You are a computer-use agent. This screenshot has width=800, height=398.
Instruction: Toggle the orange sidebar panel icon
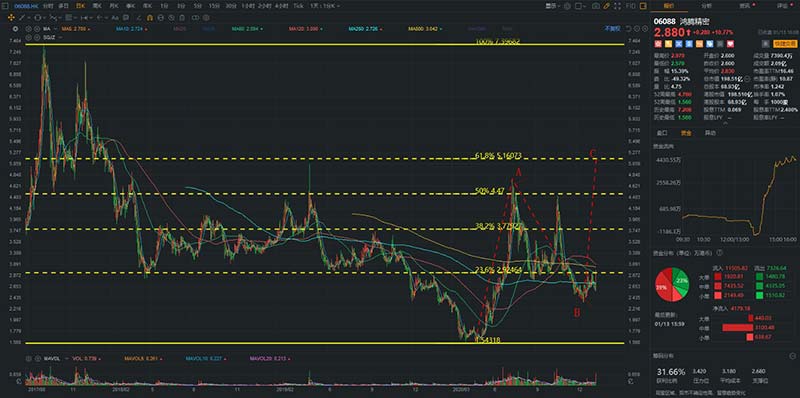[x=643, y=6]
